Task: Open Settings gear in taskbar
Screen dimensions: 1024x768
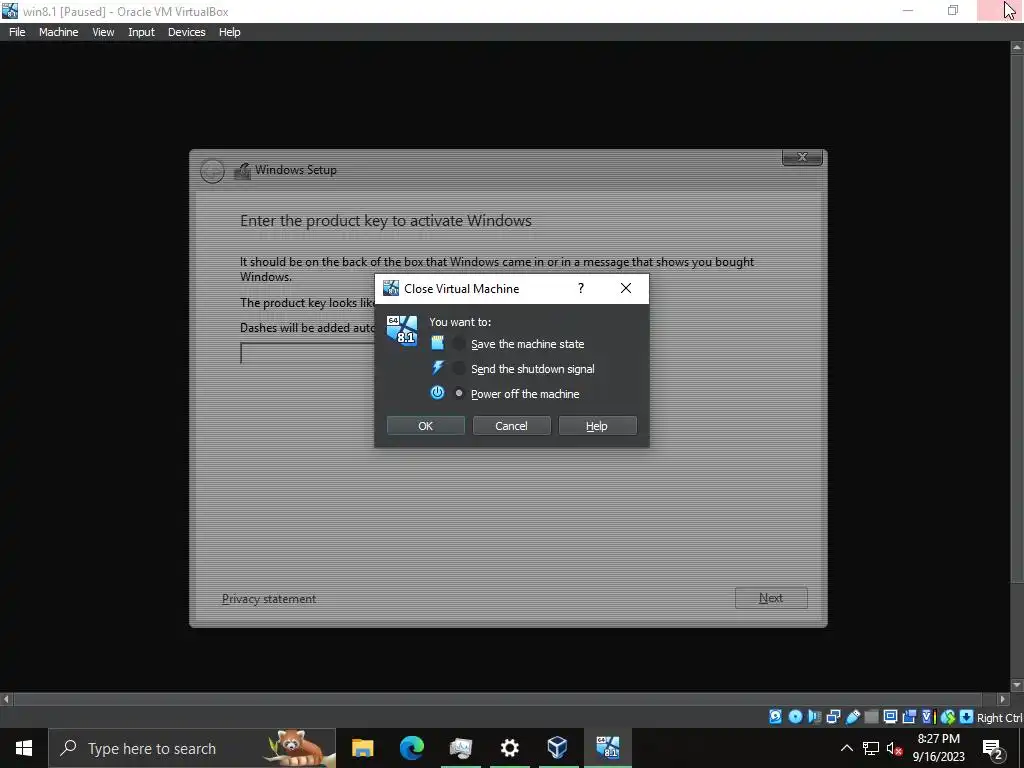Action: click(509, 748)
